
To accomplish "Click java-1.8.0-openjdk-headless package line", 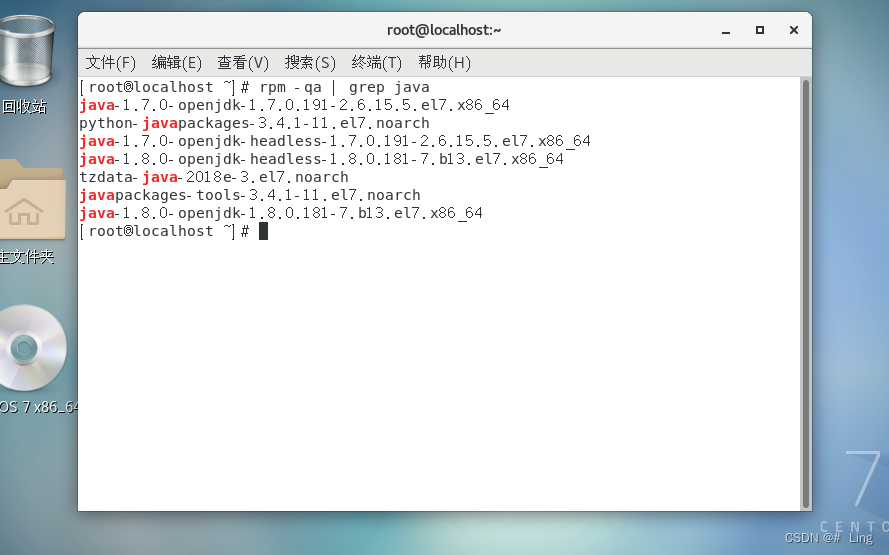I will pyautogui.click(x=321, y=159).
